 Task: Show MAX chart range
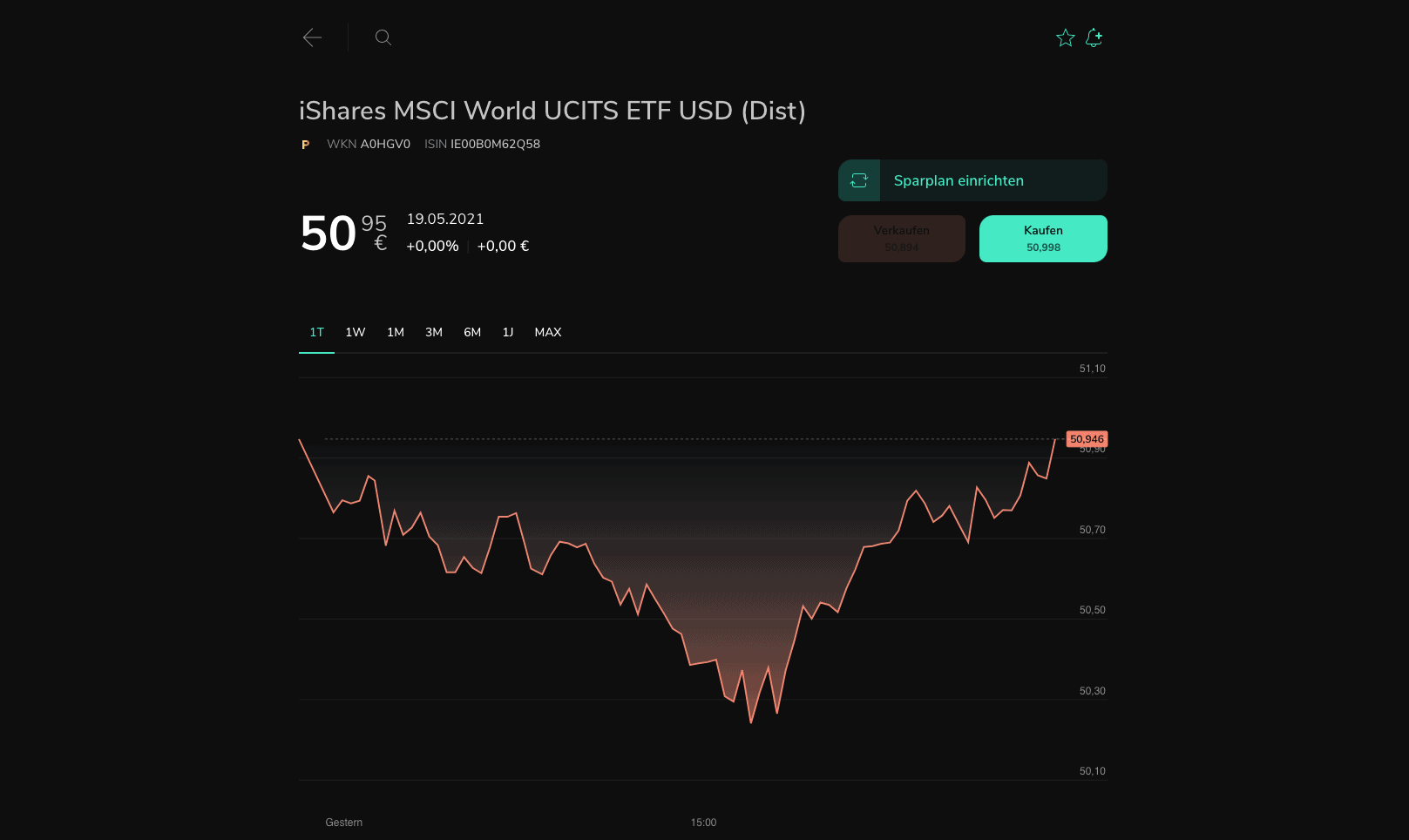pos(548,332)
